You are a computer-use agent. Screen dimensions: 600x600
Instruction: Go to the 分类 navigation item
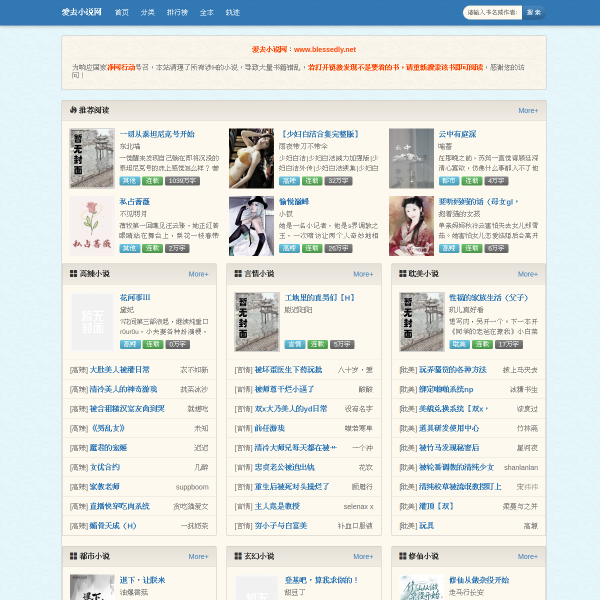[147, 13]
